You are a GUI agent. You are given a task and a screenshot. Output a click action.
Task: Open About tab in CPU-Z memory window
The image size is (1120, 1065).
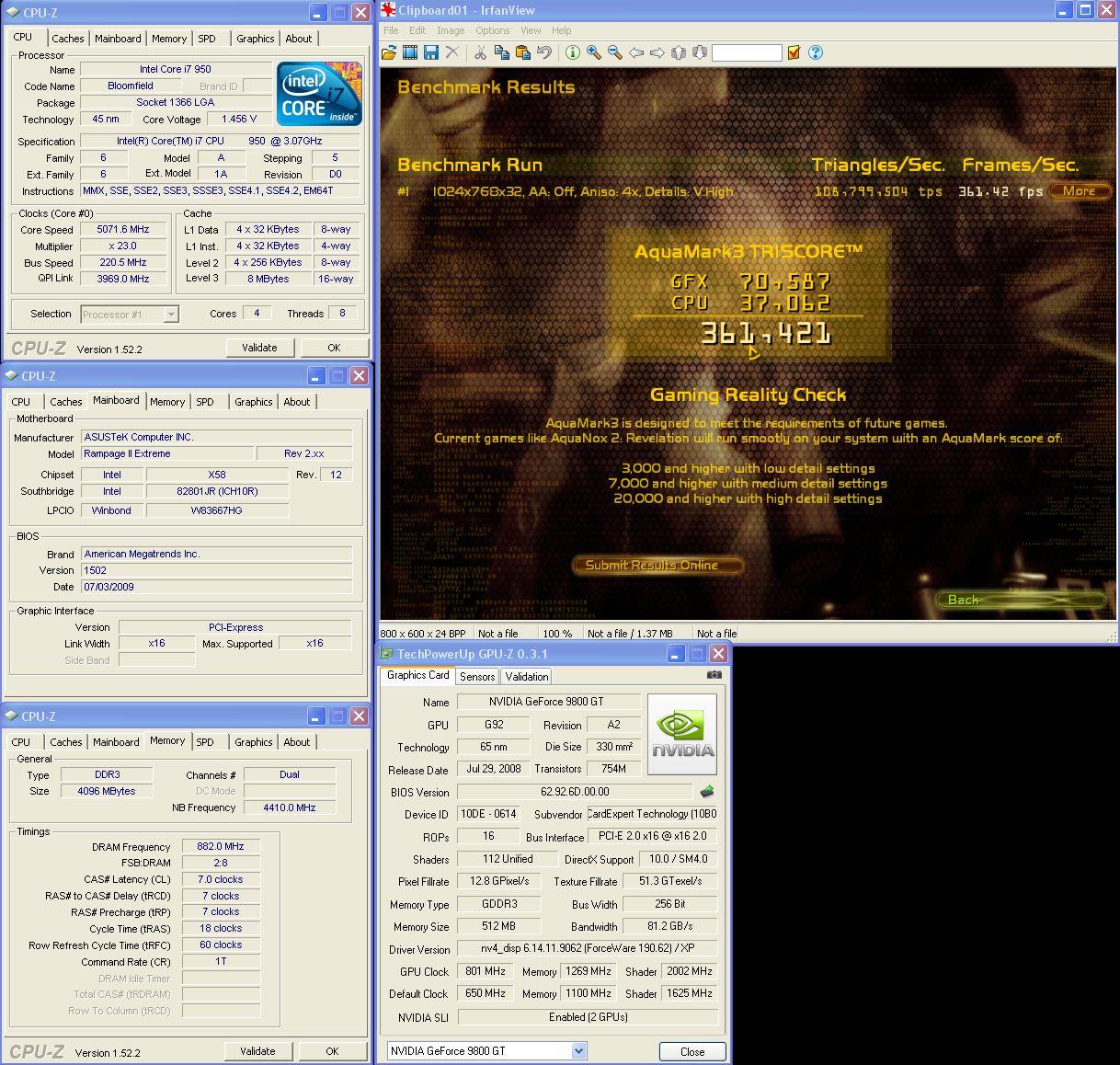pyautogui.click(x=296, y=742)
